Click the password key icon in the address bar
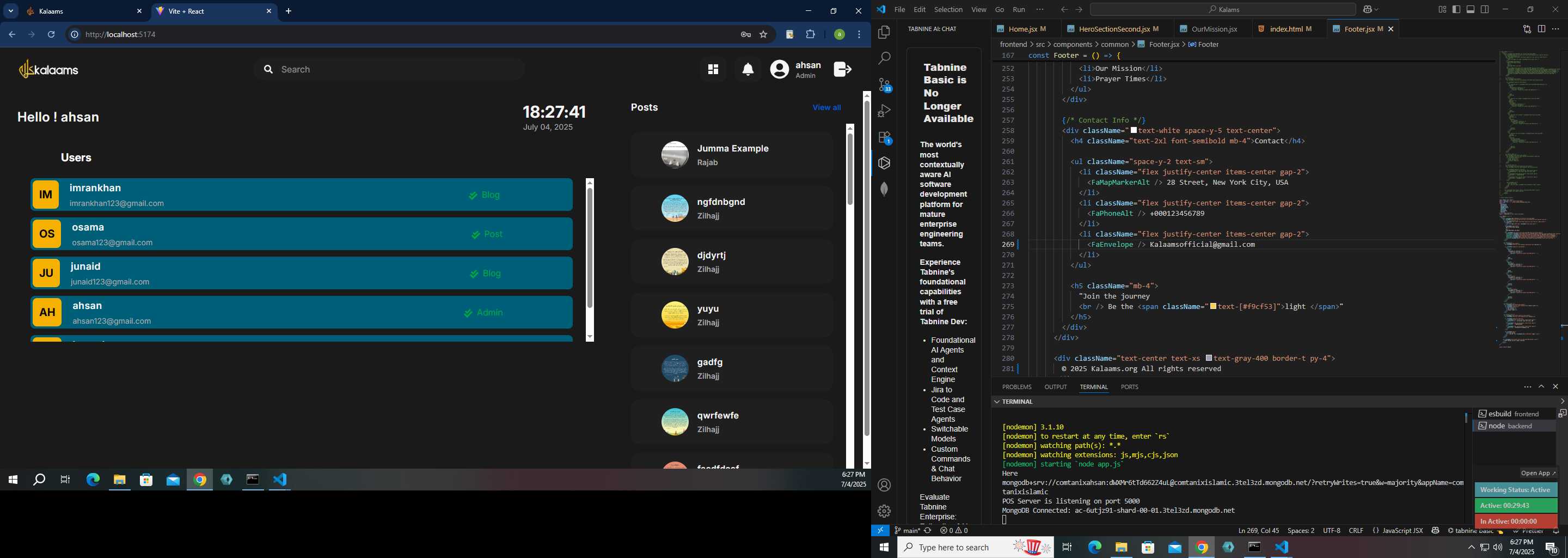This screenshot has height=558, width=1568. point(746,35)
